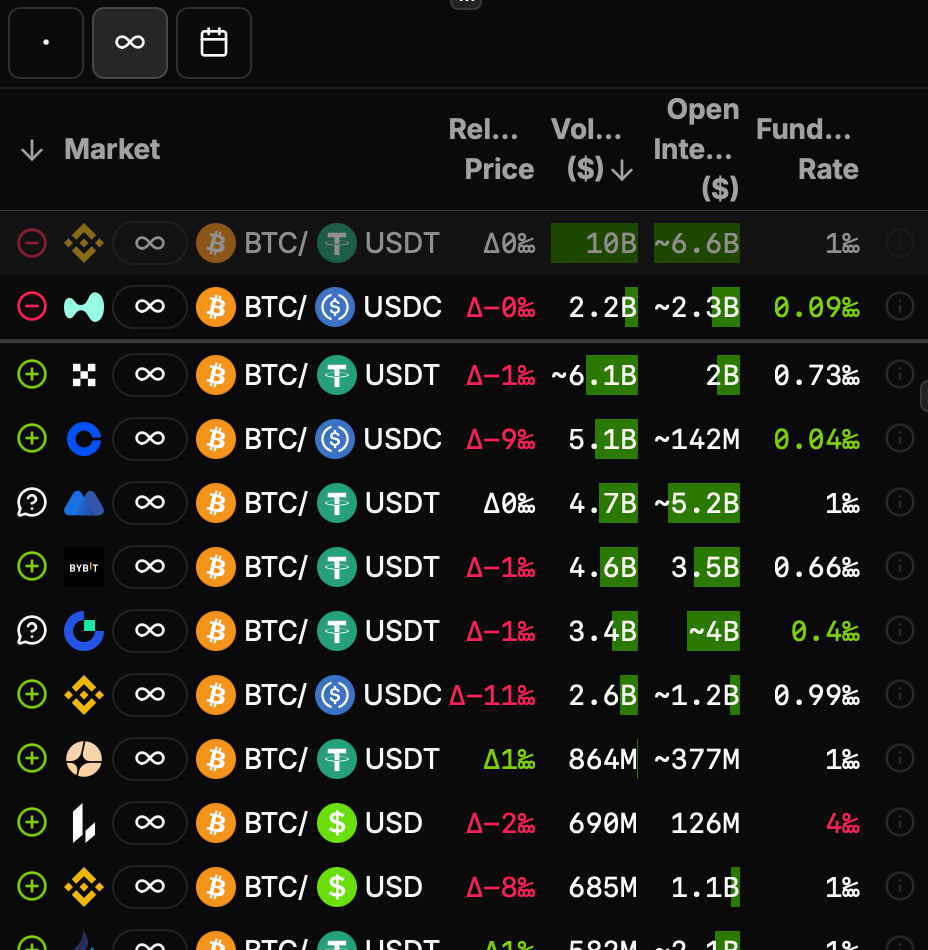Open info for the ~6.1B volume row

click(x=900, y=375)
